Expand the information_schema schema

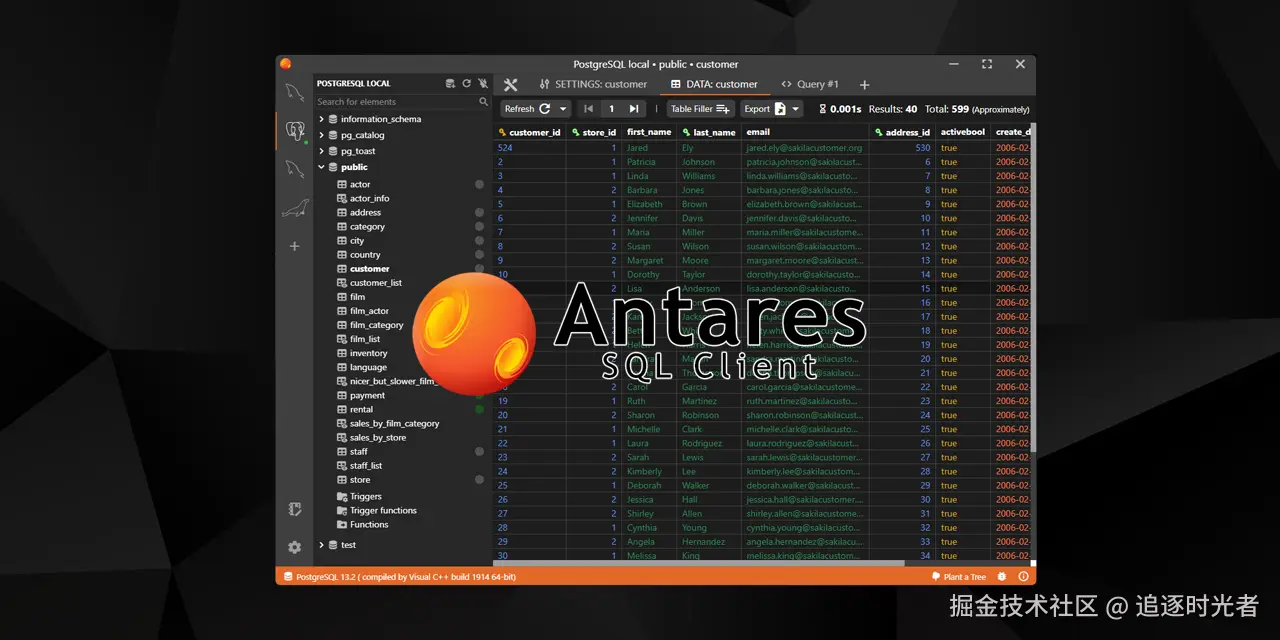click(321, 119)
